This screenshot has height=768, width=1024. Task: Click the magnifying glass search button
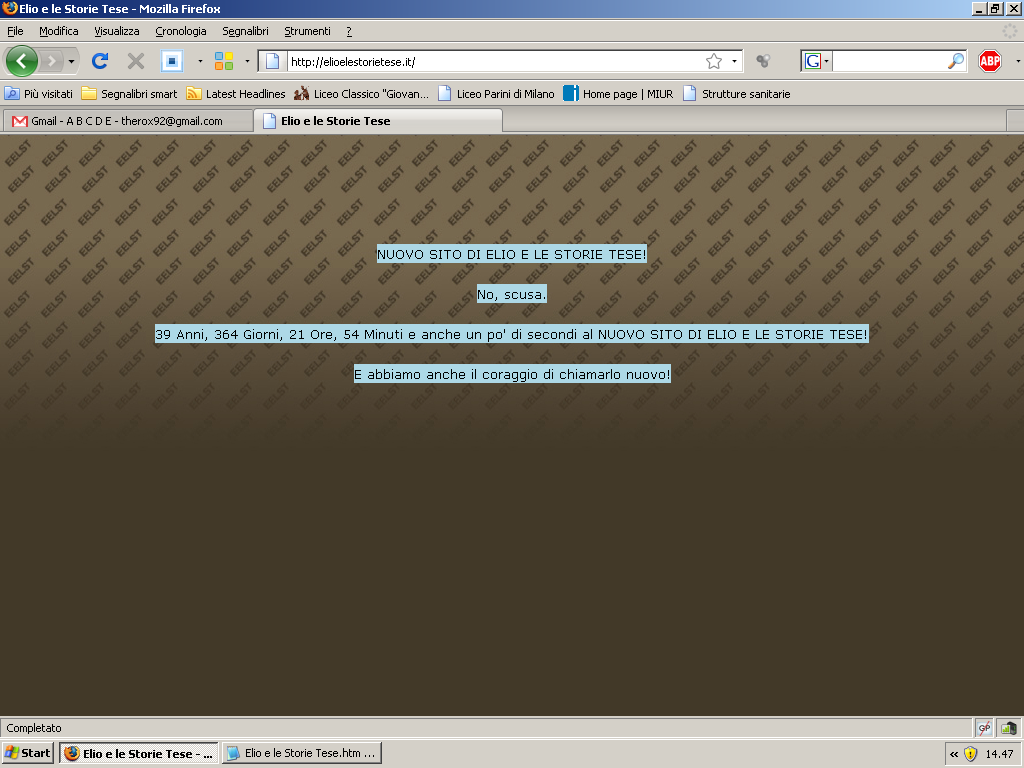[955, 61]
